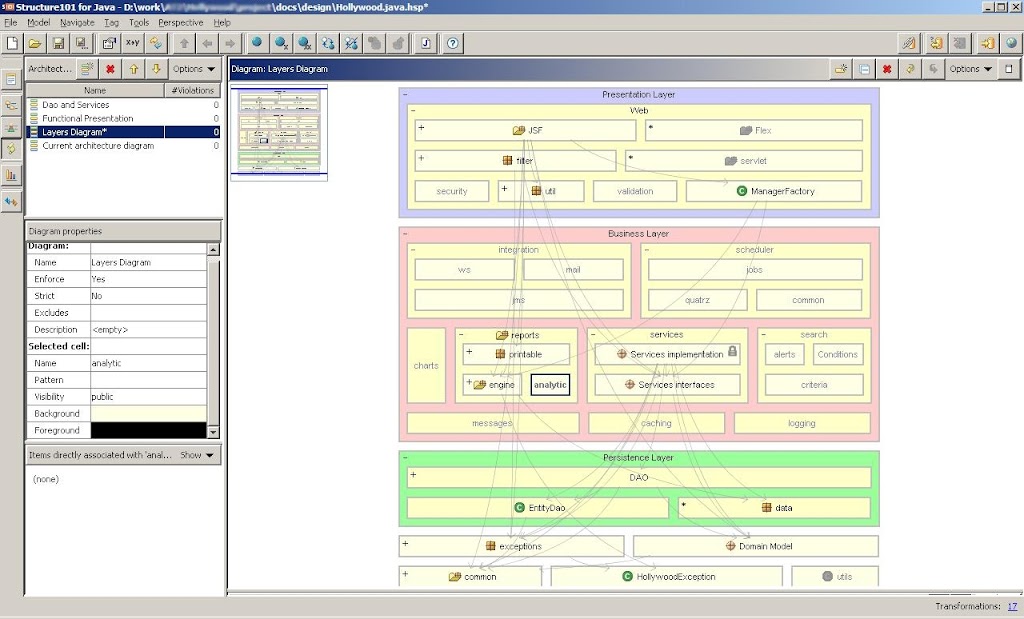Click the black Foreground color swatch

pos(148,430)
